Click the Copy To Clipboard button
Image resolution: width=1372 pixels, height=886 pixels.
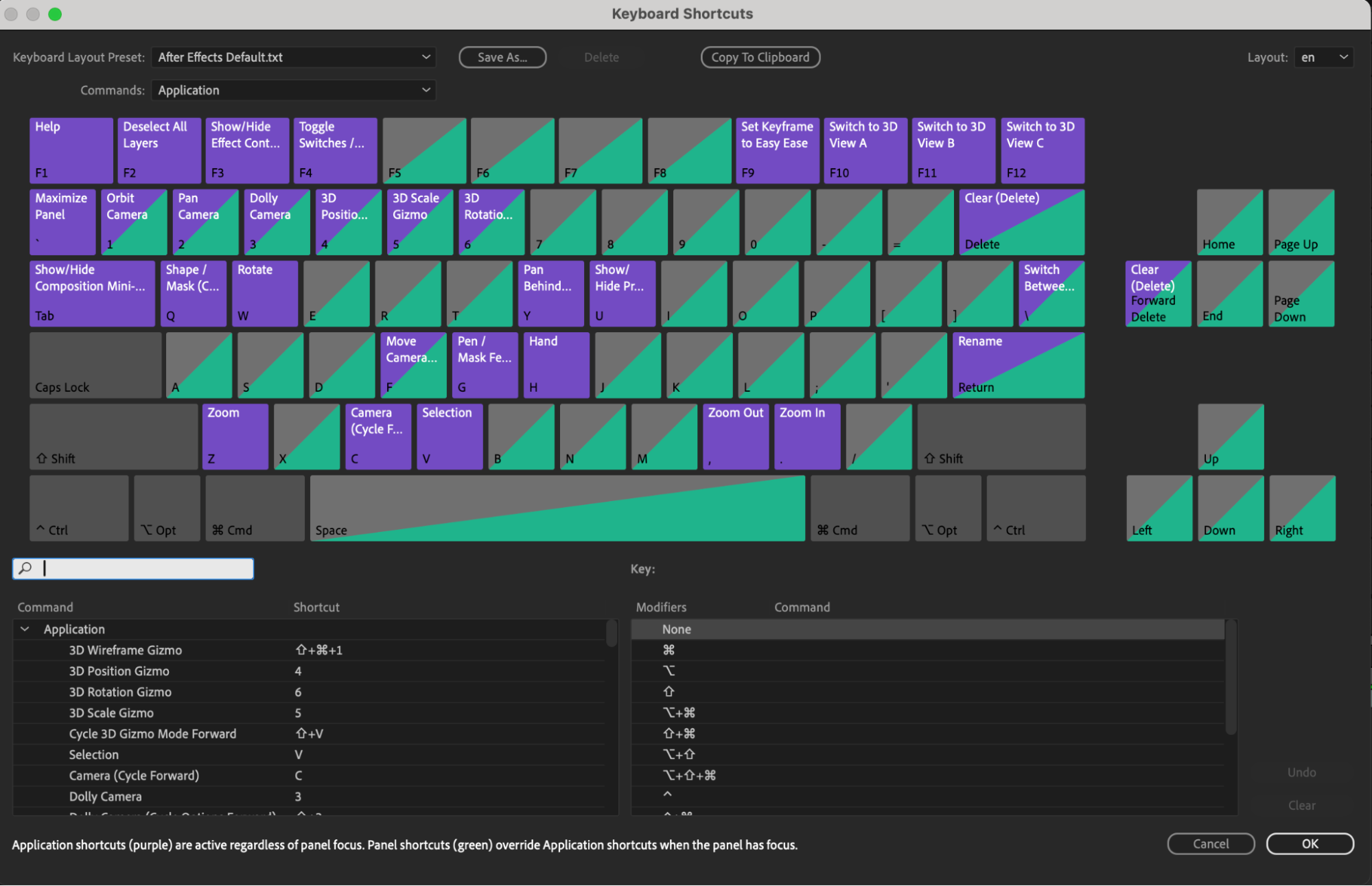click(760, 57)
